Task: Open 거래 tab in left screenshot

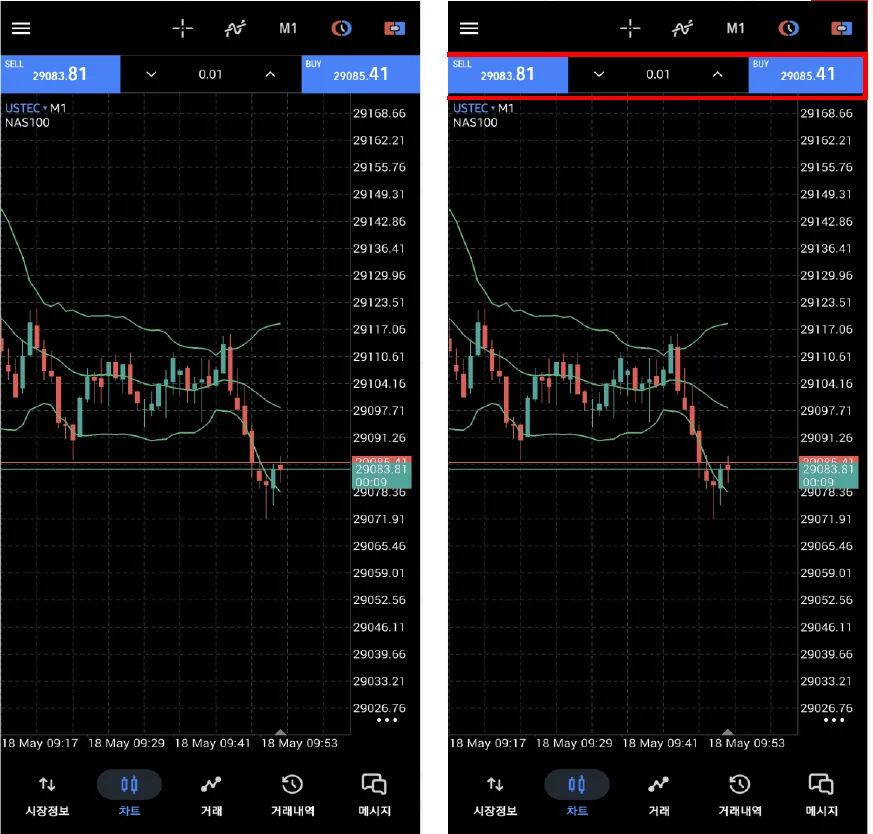Action: [x=211, y=796]
